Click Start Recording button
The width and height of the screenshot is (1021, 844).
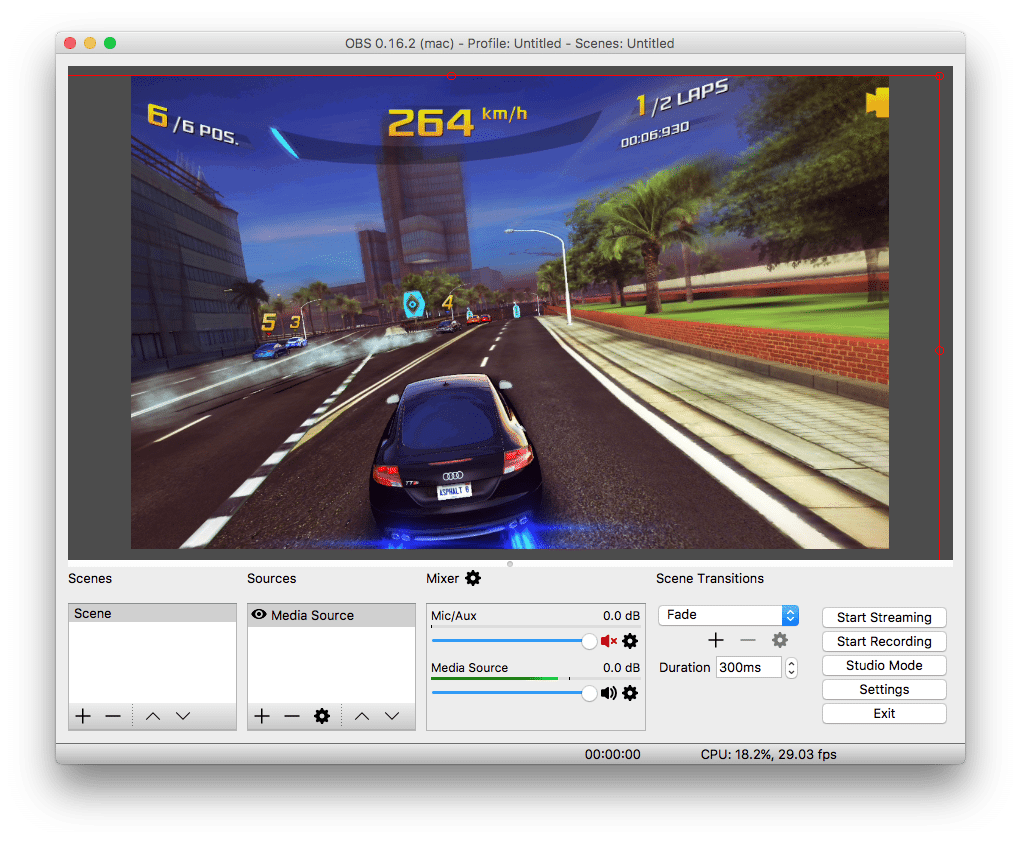(x=884, y=641)
